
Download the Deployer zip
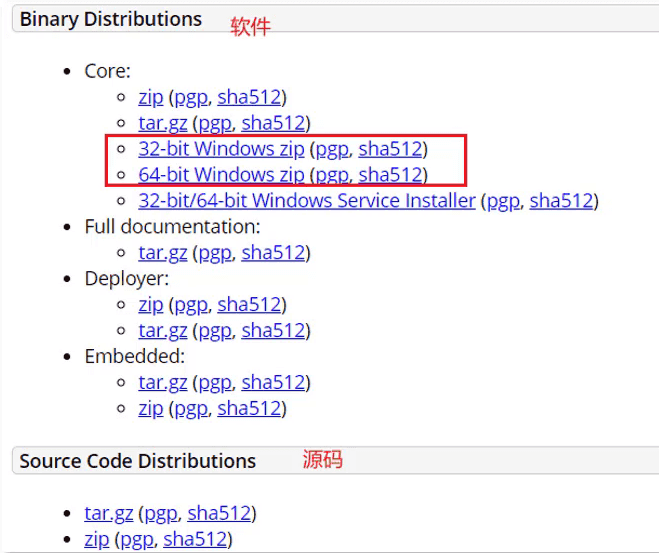pyautogui.click(x=150, y=305)
